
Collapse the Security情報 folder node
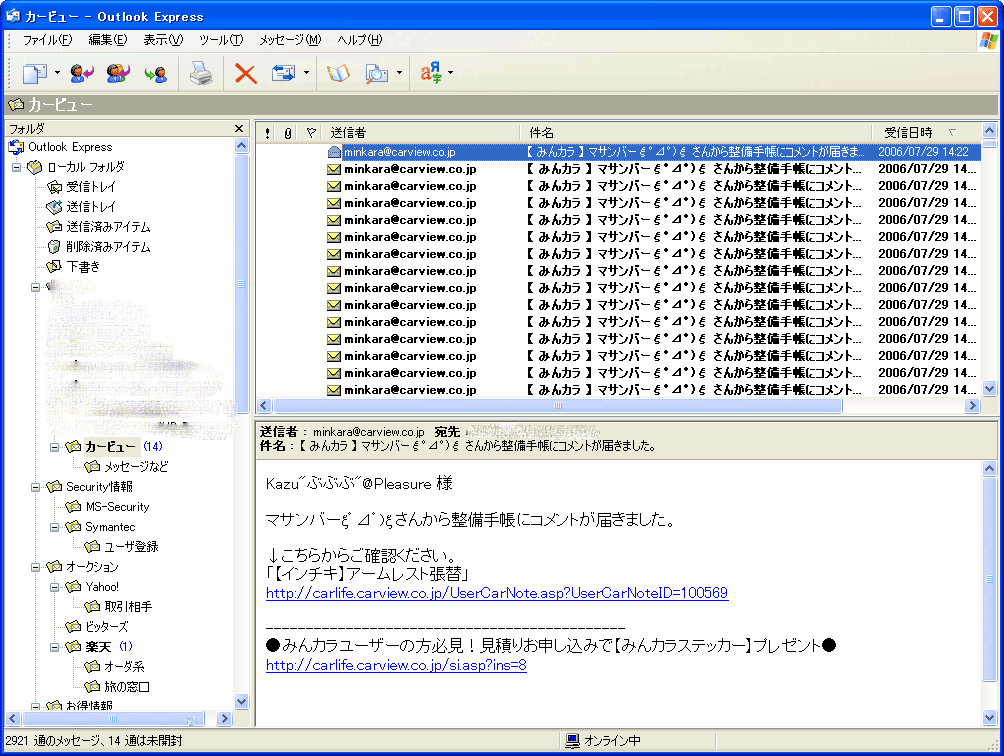pos(36,487)
